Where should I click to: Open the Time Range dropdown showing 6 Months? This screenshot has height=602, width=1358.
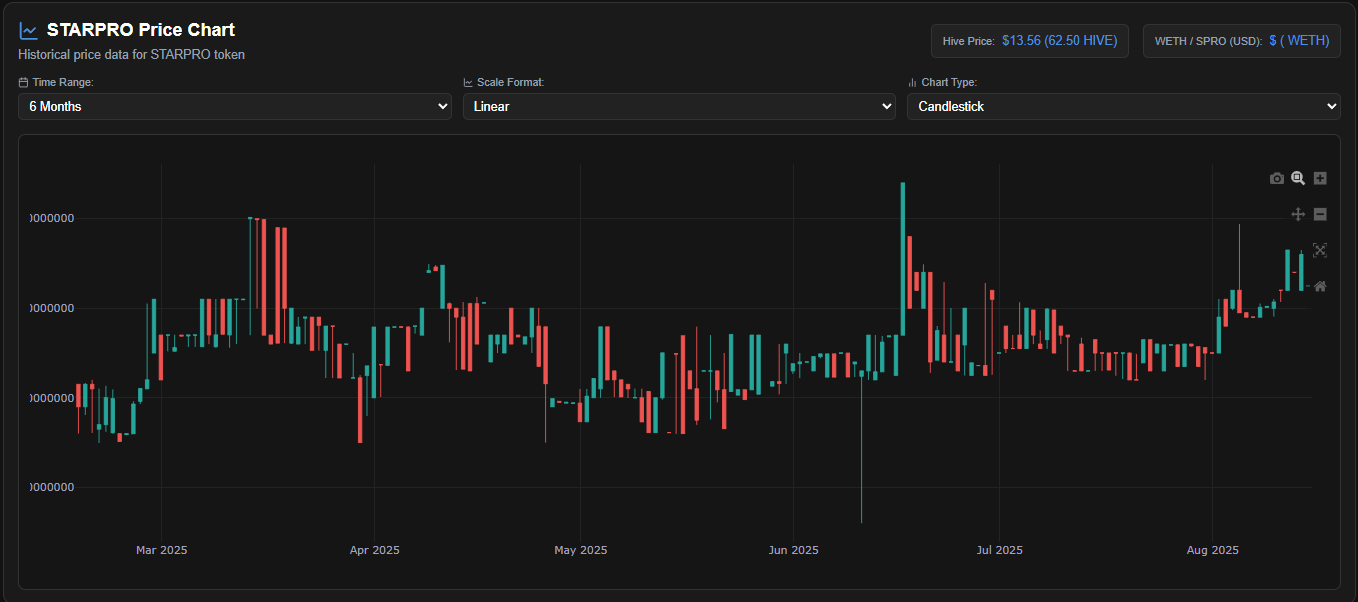235,106
